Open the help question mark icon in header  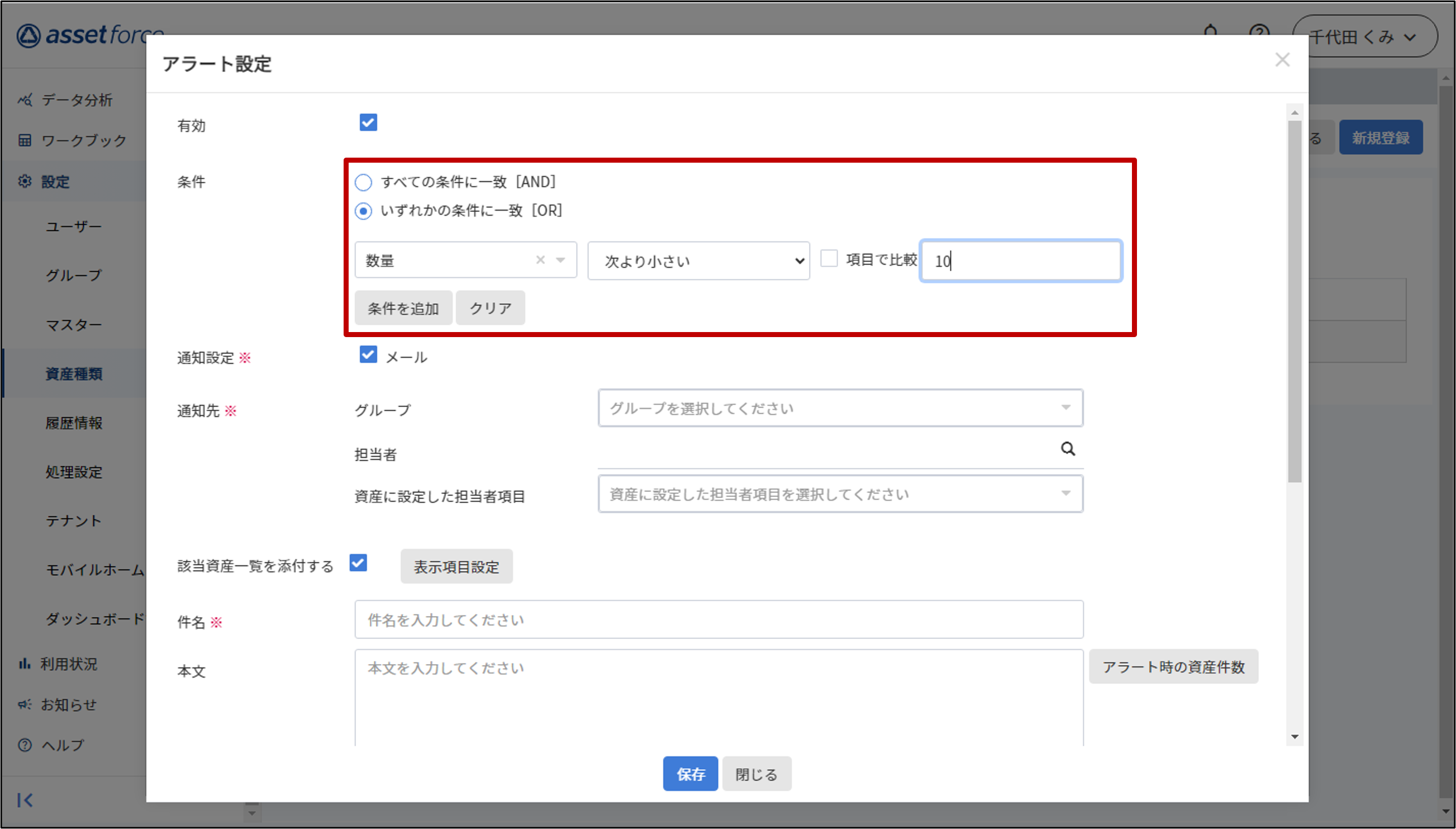point(1259,32)
